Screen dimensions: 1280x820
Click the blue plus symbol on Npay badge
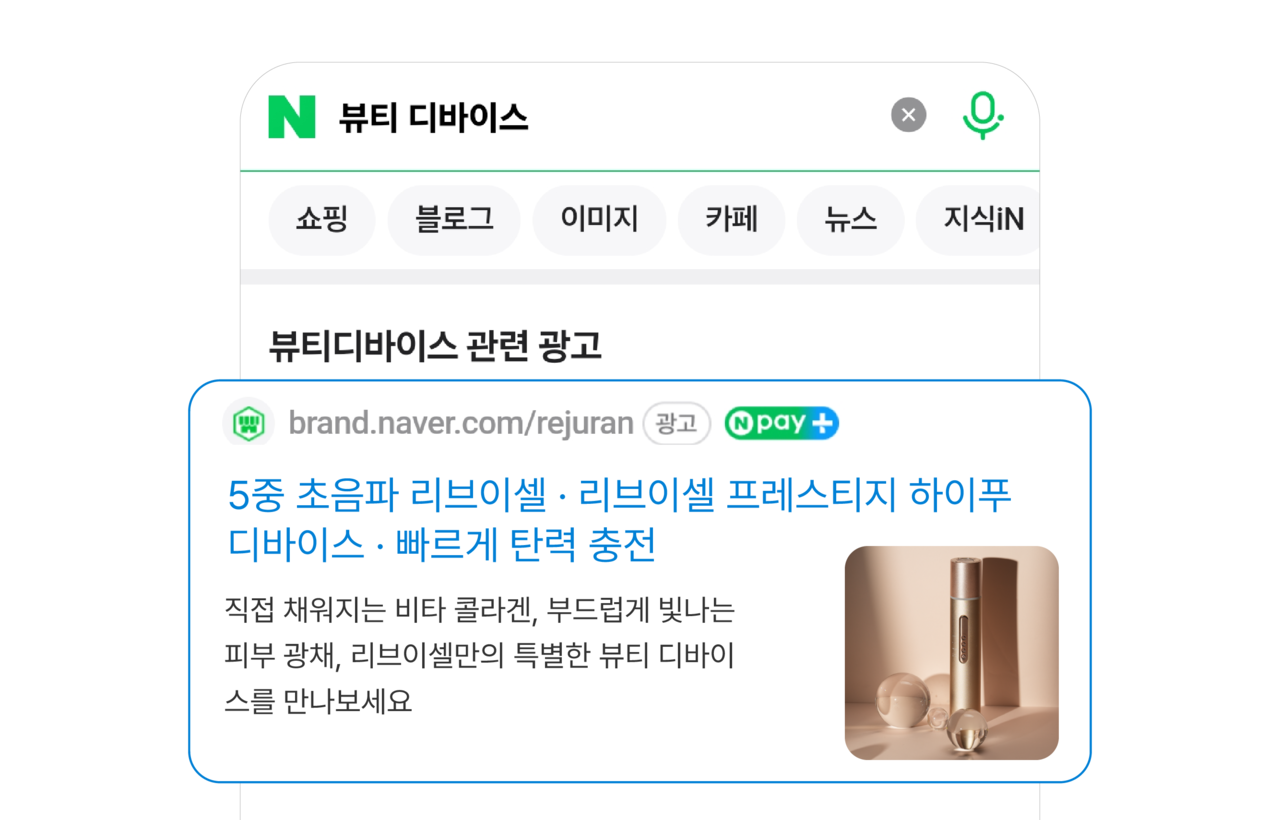pos(822,423)
